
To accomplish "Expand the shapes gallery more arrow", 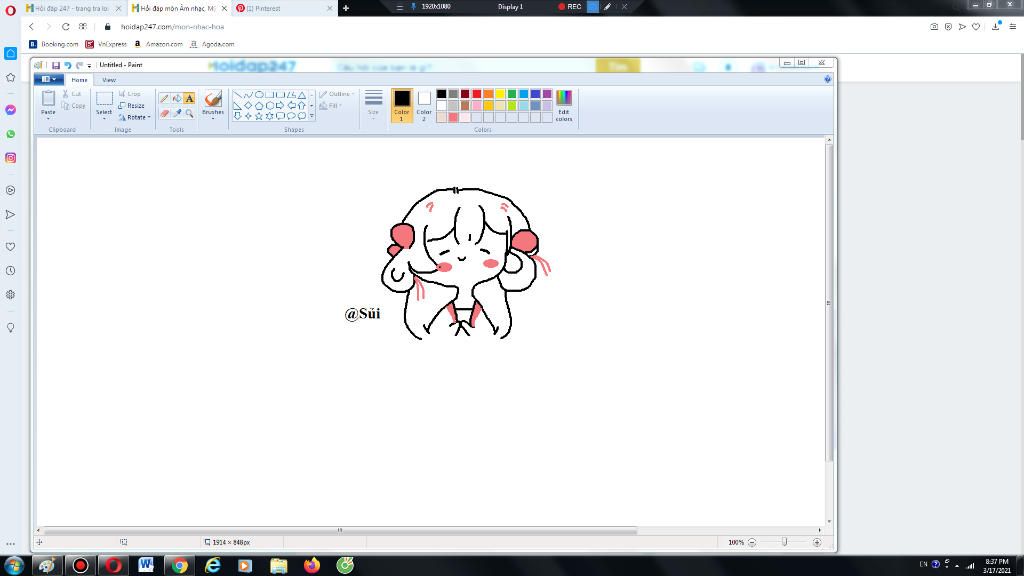I will coord(312,116).
